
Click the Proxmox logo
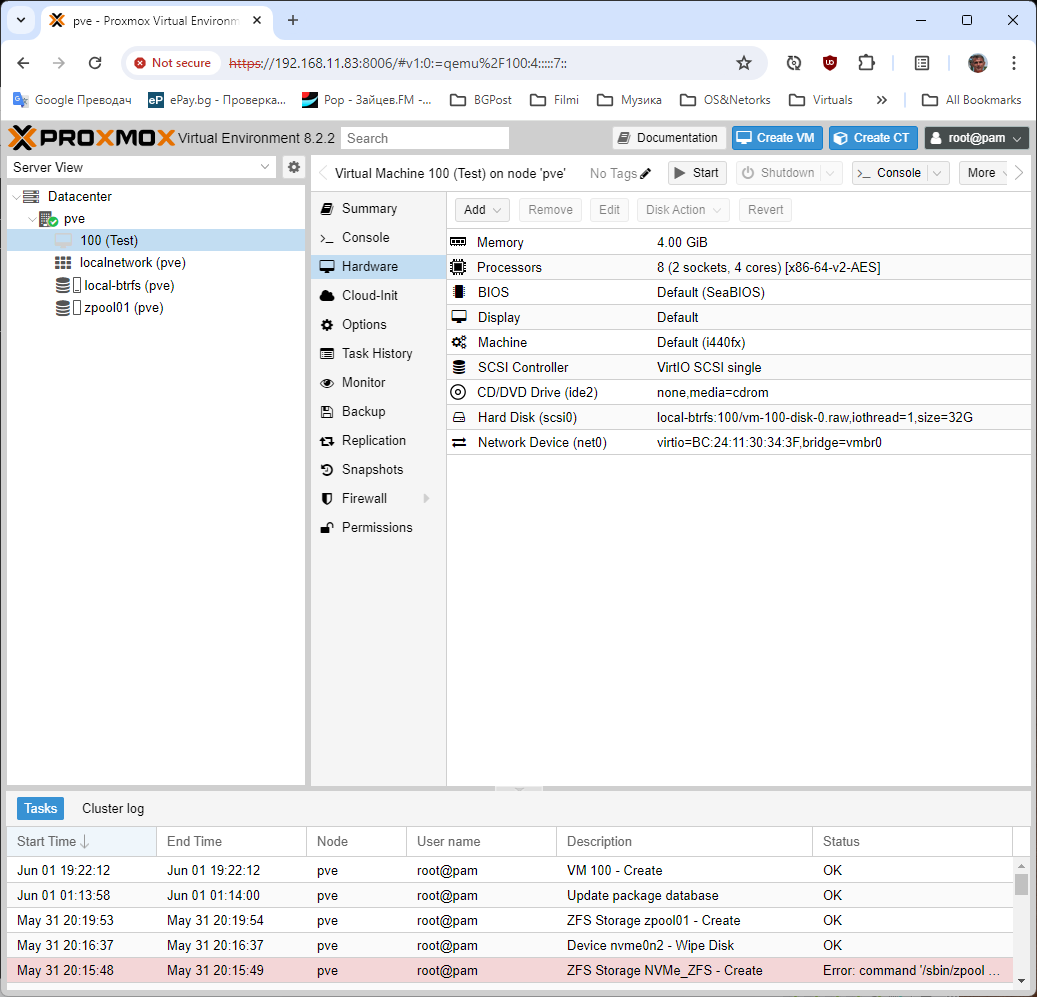tap(91, 138)
